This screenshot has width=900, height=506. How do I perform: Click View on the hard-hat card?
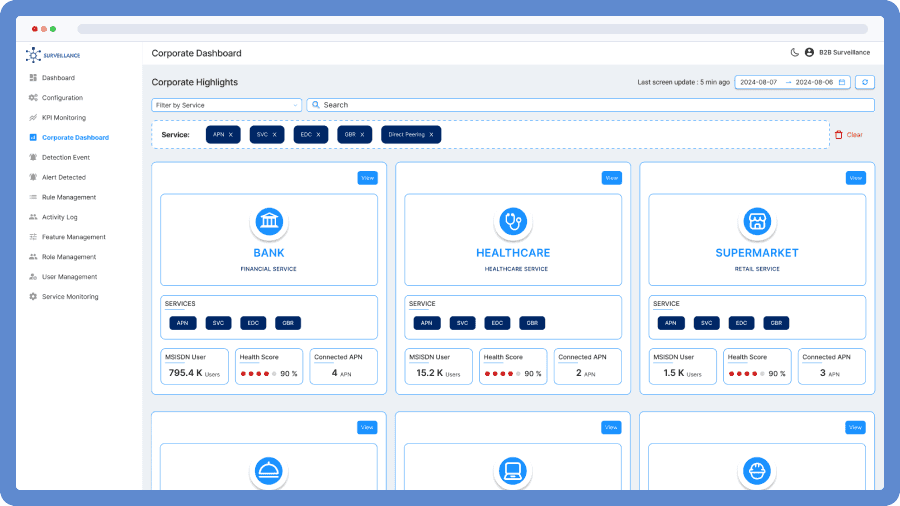[x=855, y=427]
